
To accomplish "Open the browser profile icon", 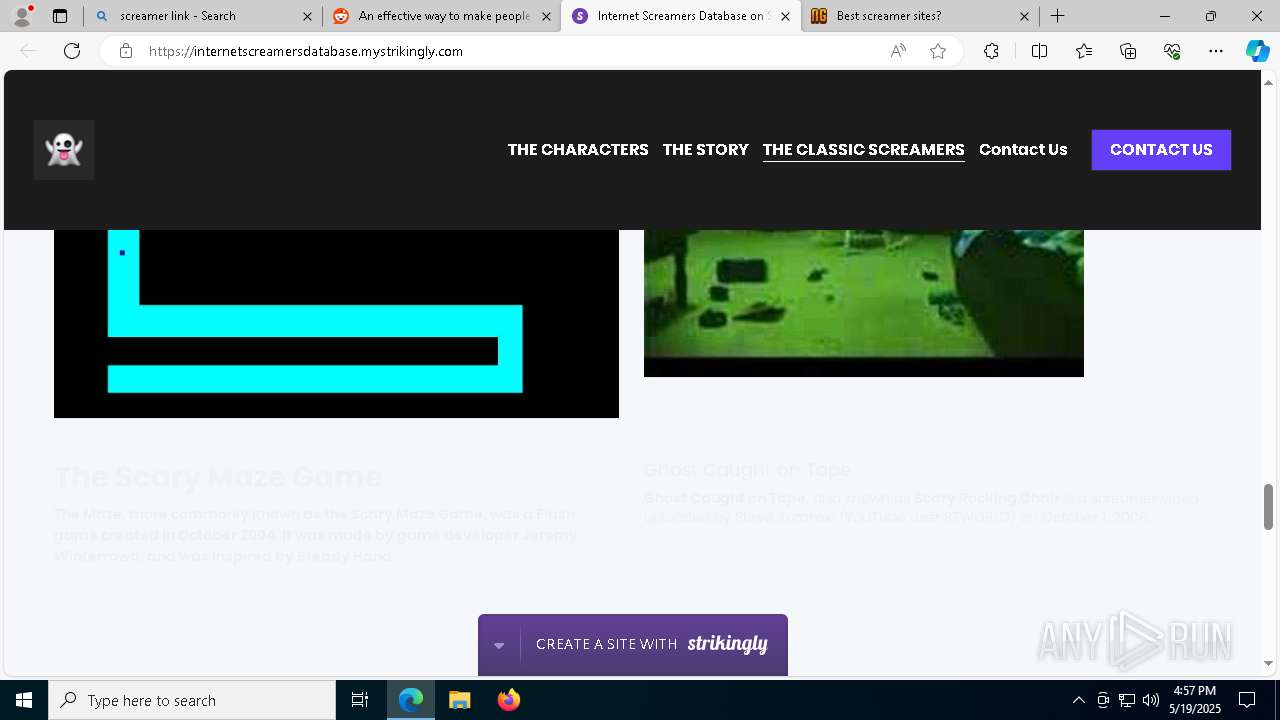I will (22, 16).
